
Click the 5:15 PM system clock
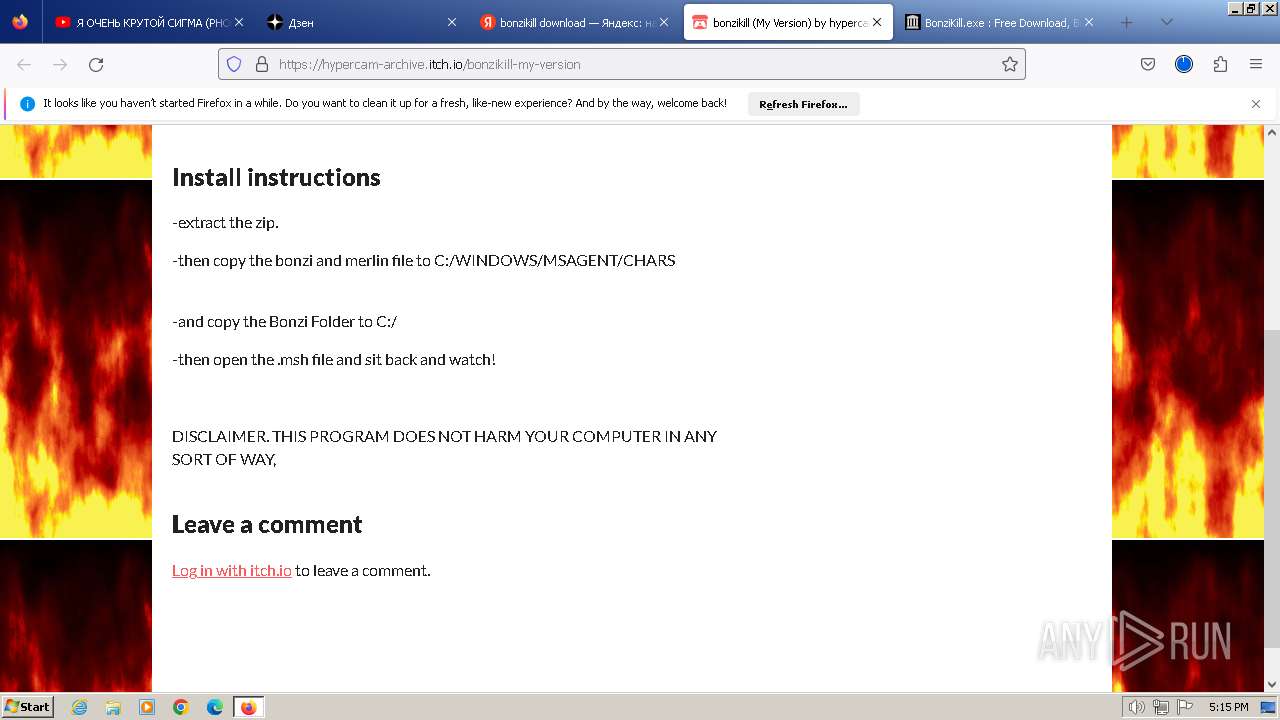click(1228, 707)
